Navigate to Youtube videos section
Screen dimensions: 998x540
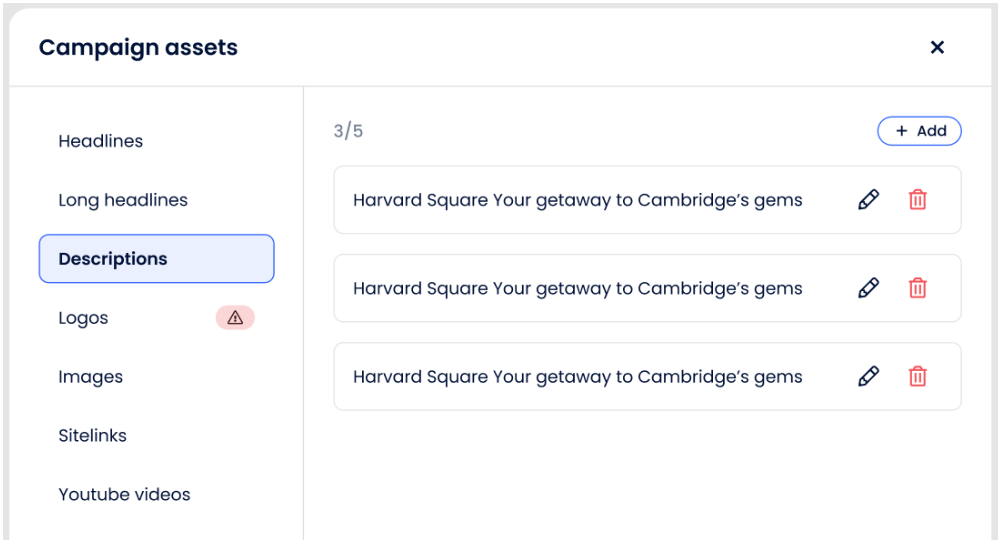click(x=124, y=495)
